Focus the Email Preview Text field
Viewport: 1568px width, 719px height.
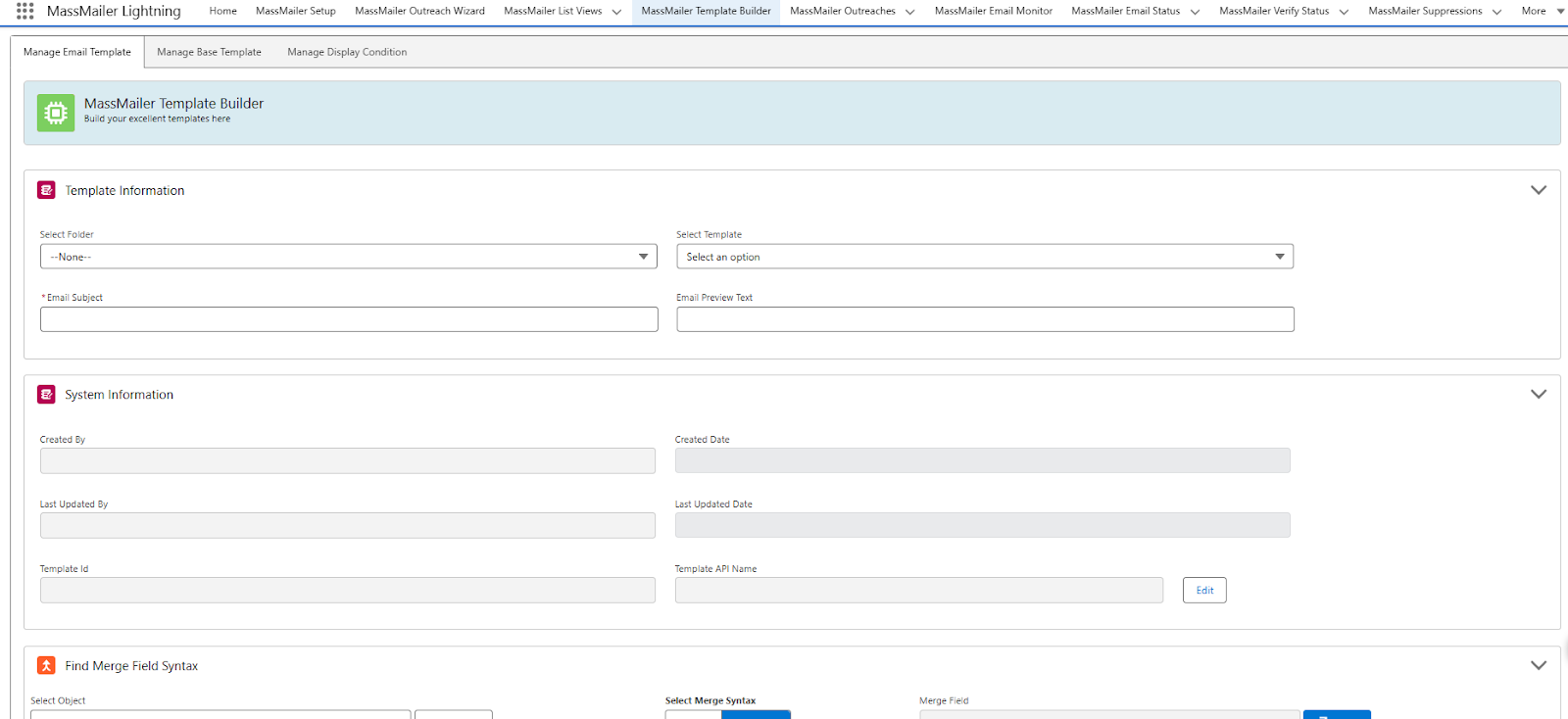click(x=984, y=319)
